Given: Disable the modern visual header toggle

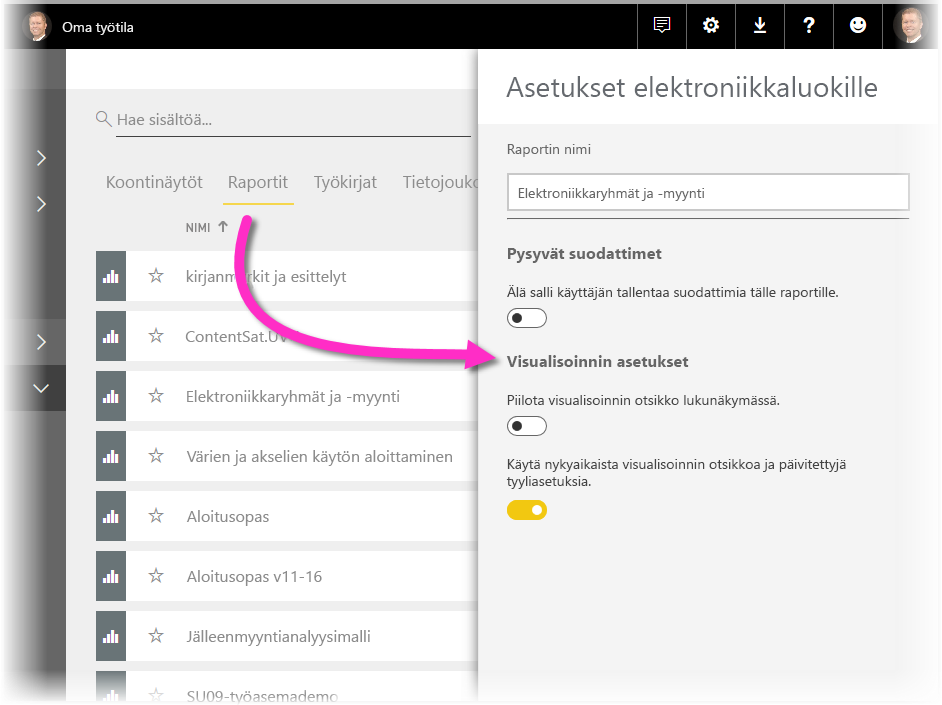Looking at the screenshot, I should tap(527, 510).
